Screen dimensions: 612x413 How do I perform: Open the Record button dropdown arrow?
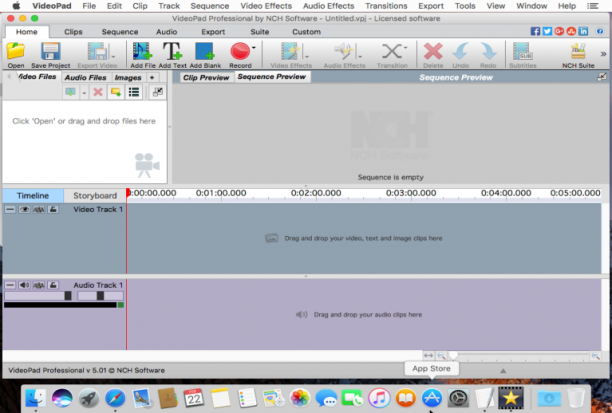click(254, 48)
